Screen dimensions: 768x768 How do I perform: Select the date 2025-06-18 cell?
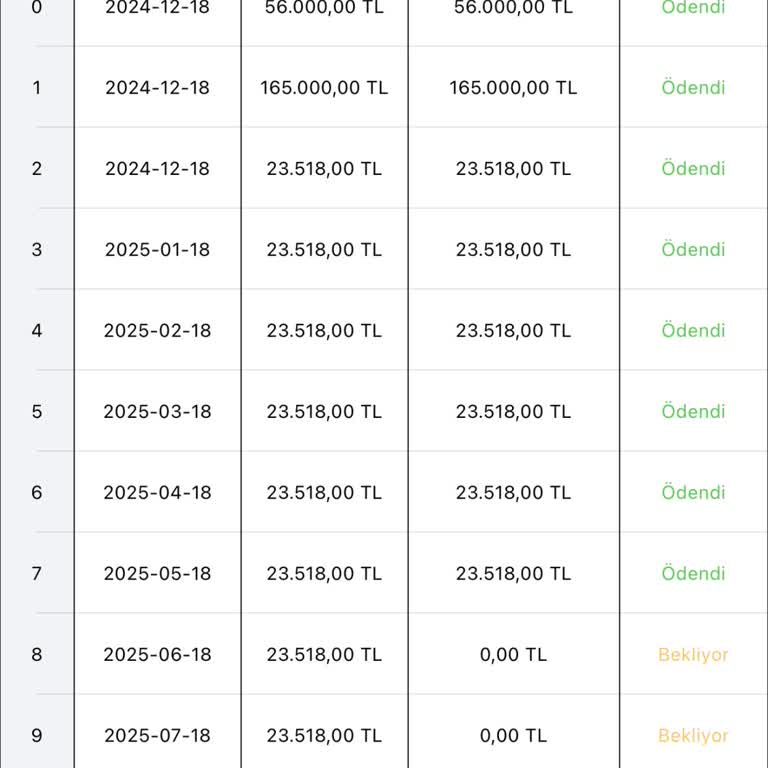click(x=157, y=655)
